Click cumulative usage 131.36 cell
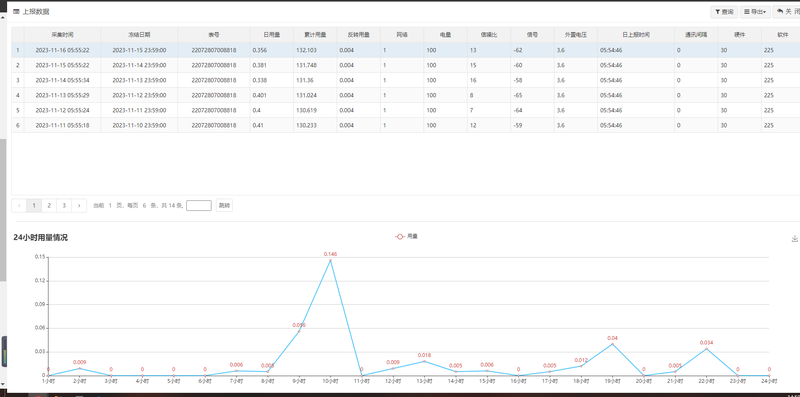 point(315,80)
